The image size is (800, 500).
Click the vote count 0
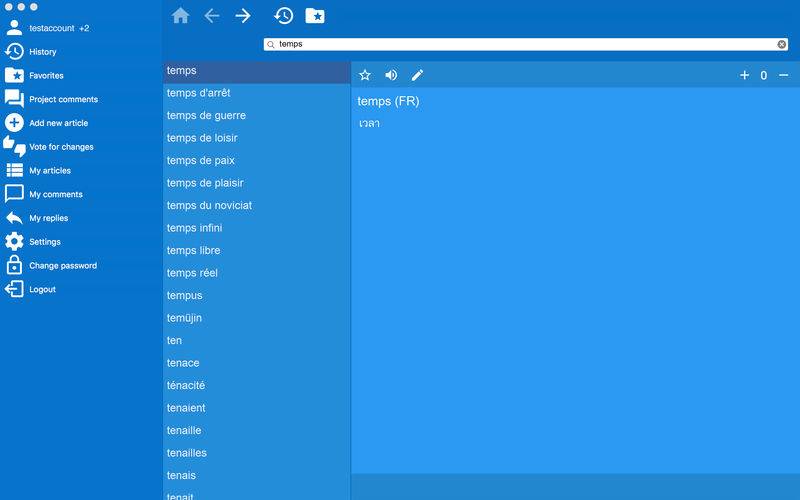[x=763, y=76]
